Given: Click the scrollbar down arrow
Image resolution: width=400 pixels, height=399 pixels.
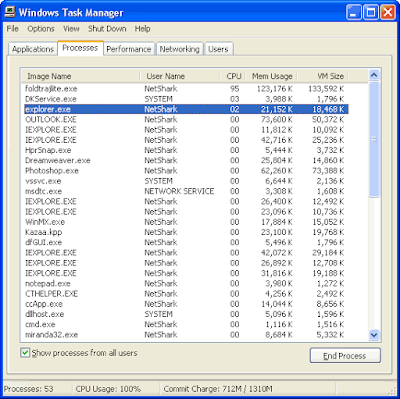Looking at the screenshot, I should [x=374, y=334].
